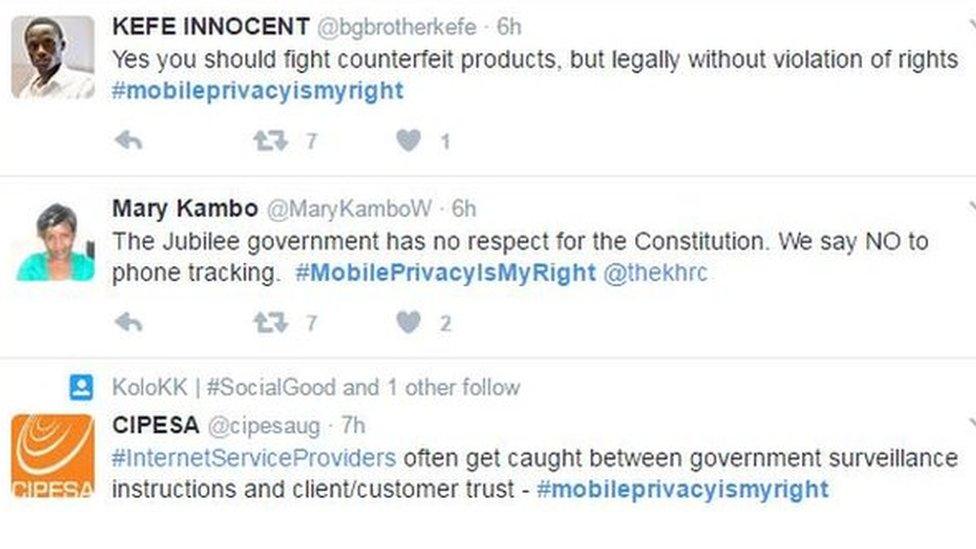This screenshot has height=549, width=976.
Task: Expand options menu on CIPESA's tweet
Action: pyautogui.click(x=971, y=425)
